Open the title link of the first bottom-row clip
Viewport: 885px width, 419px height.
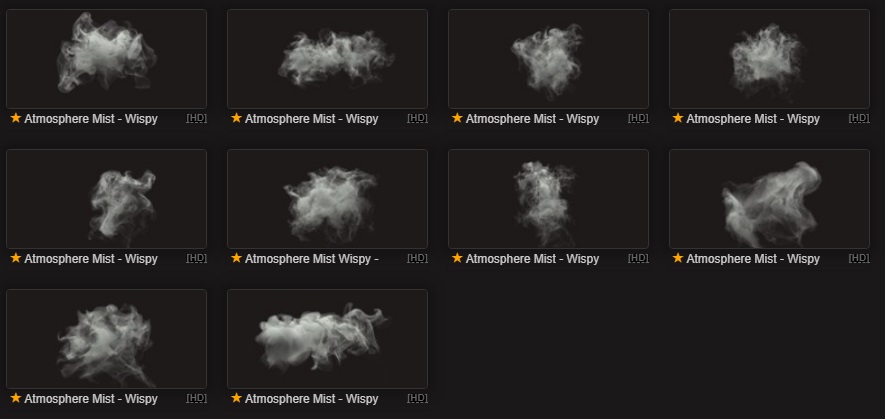coord(91,399)
